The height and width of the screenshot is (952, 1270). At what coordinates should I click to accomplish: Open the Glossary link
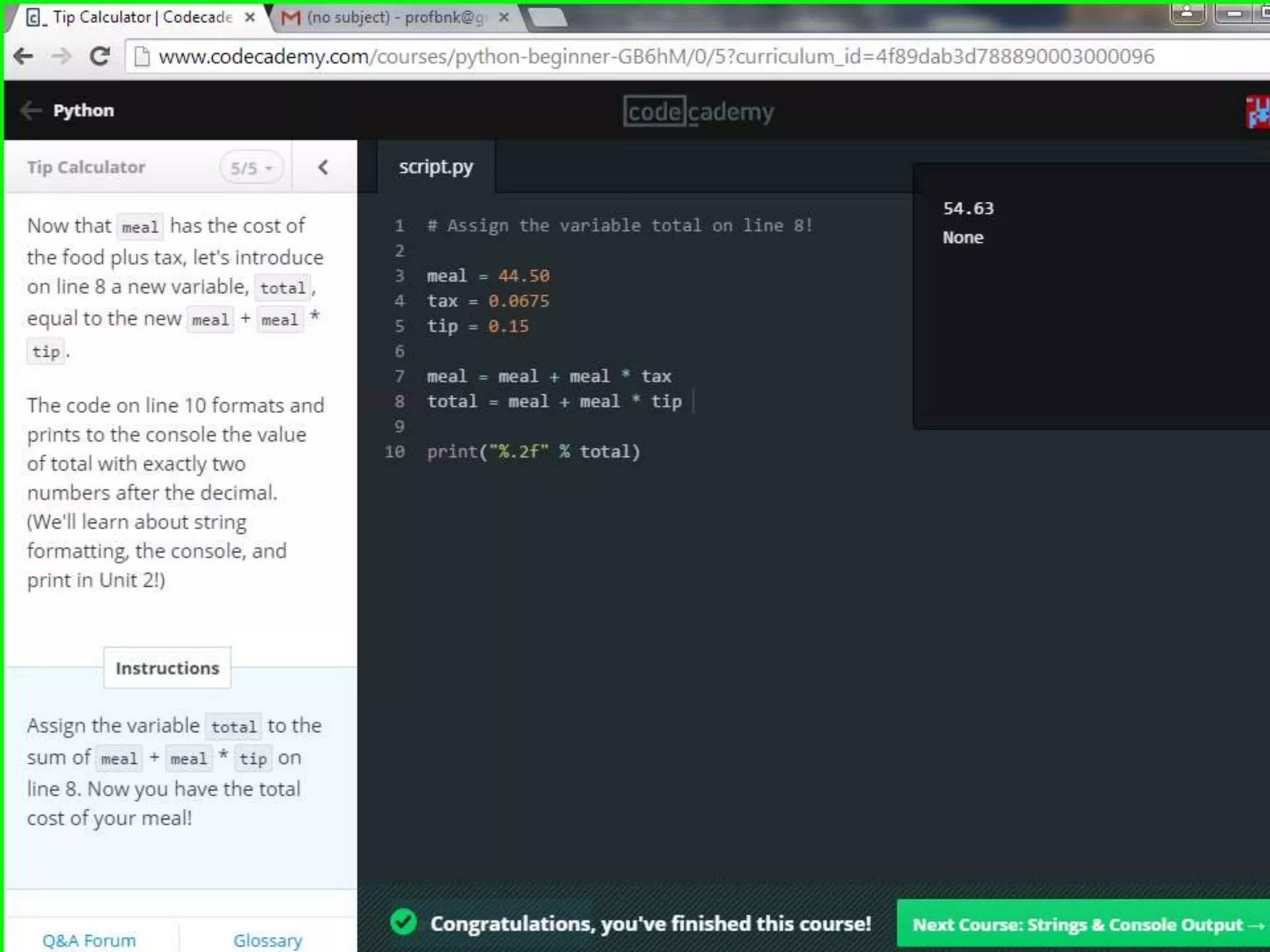tap(267, 940)
